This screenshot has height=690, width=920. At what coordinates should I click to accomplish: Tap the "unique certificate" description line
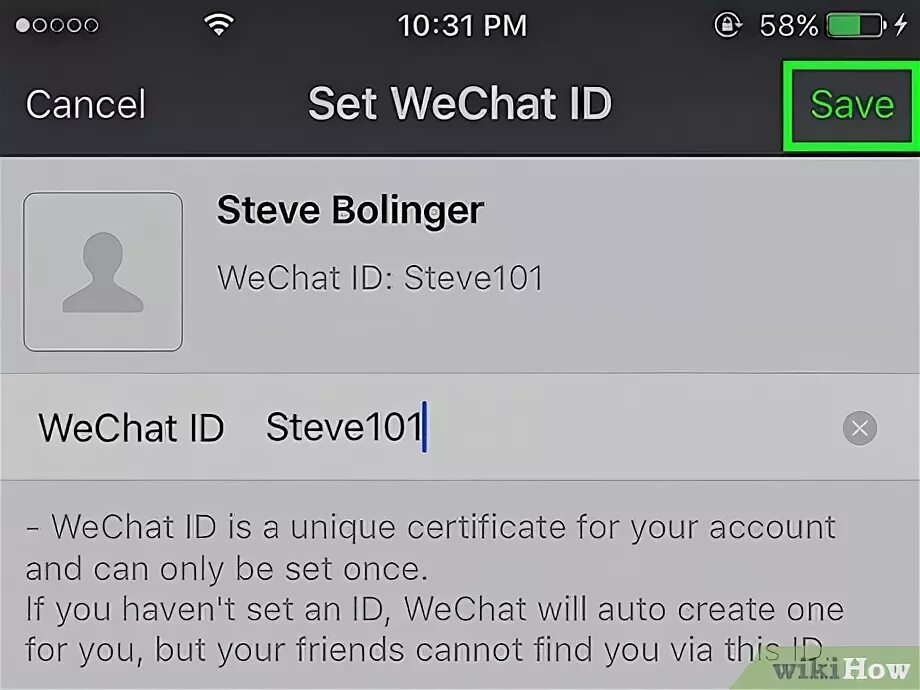431,527
